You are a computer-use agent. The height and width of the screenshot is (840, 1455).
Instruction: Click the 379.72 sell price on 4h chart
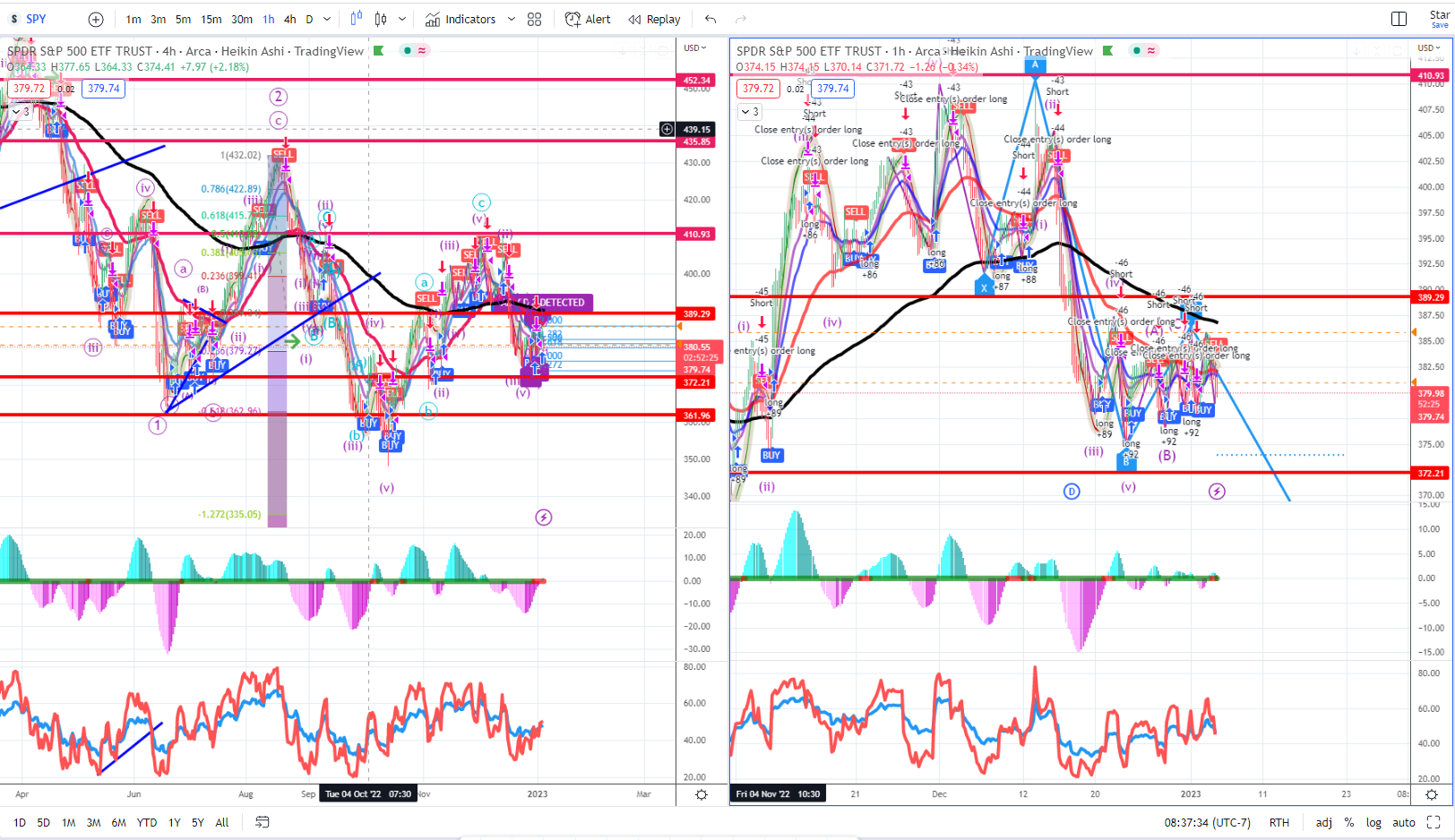[29, 88]
